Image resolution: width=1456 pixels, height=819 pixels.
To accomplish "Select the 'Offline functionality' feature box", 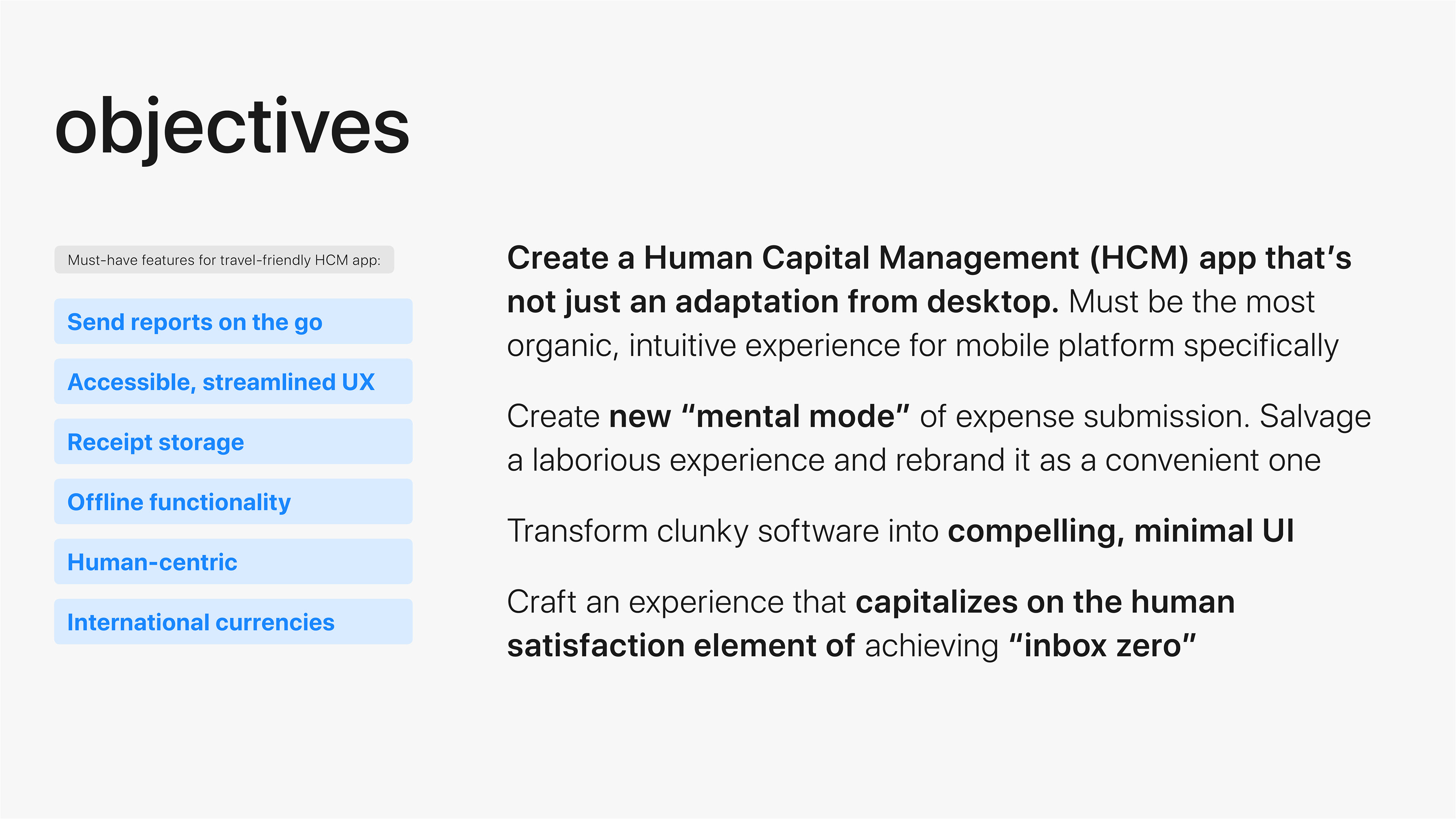I will [x=233, y=501].
